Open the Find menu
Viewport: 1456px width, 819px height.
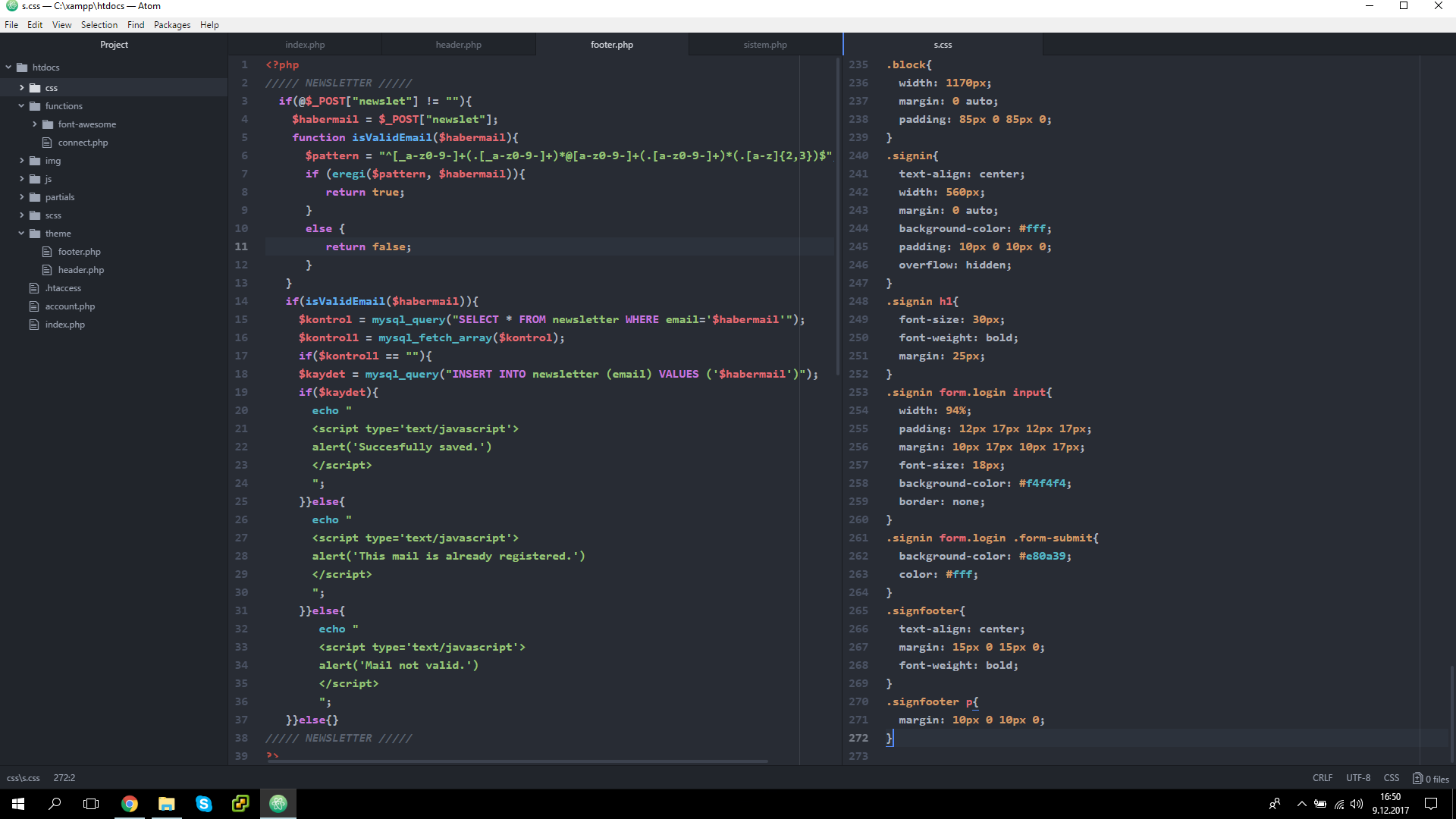pos(136,25)
